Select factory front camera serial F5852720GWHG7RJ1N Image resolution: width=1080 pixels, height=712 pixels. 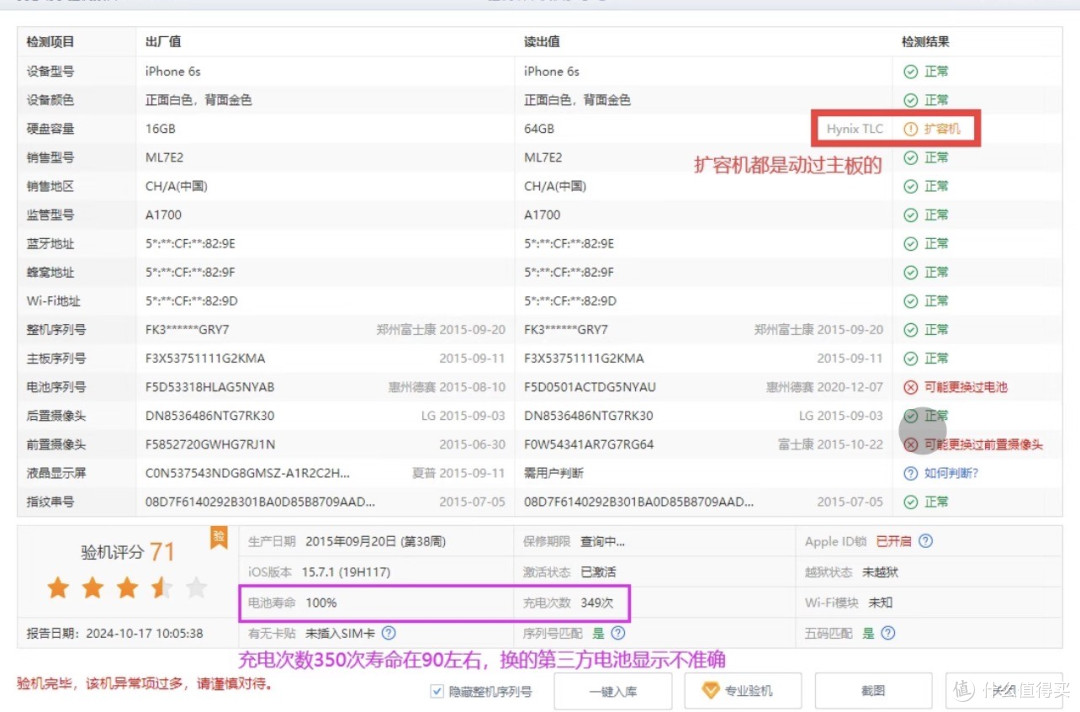tap(210, 445)
